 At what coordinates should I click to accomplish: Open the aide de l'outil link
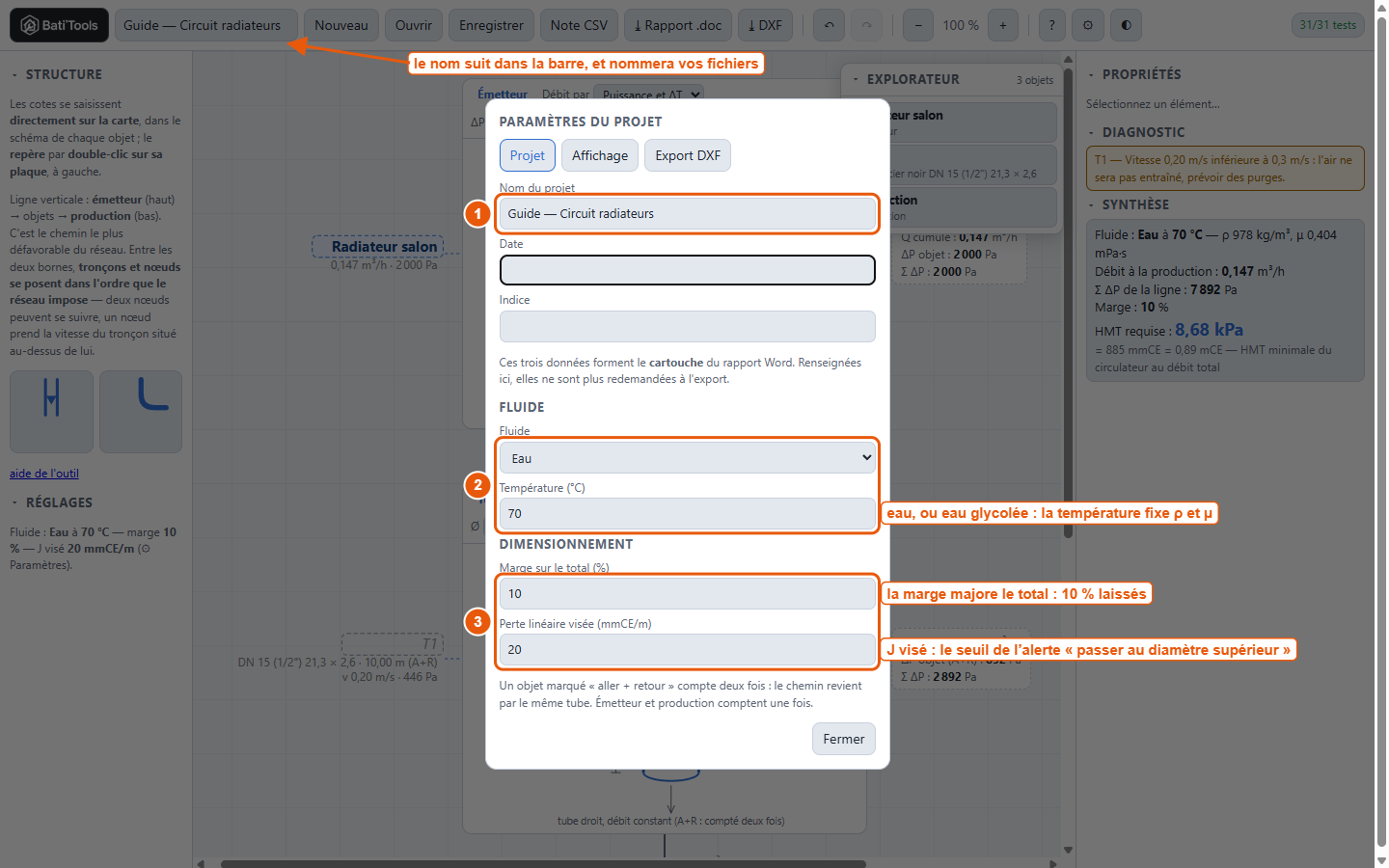(x=44, y=474)
